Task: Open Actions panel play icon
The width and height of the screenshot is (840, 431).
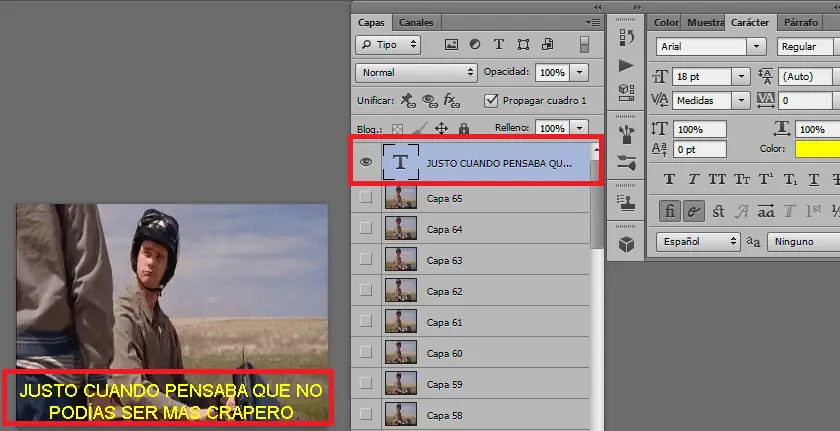Action: (626, 65)
